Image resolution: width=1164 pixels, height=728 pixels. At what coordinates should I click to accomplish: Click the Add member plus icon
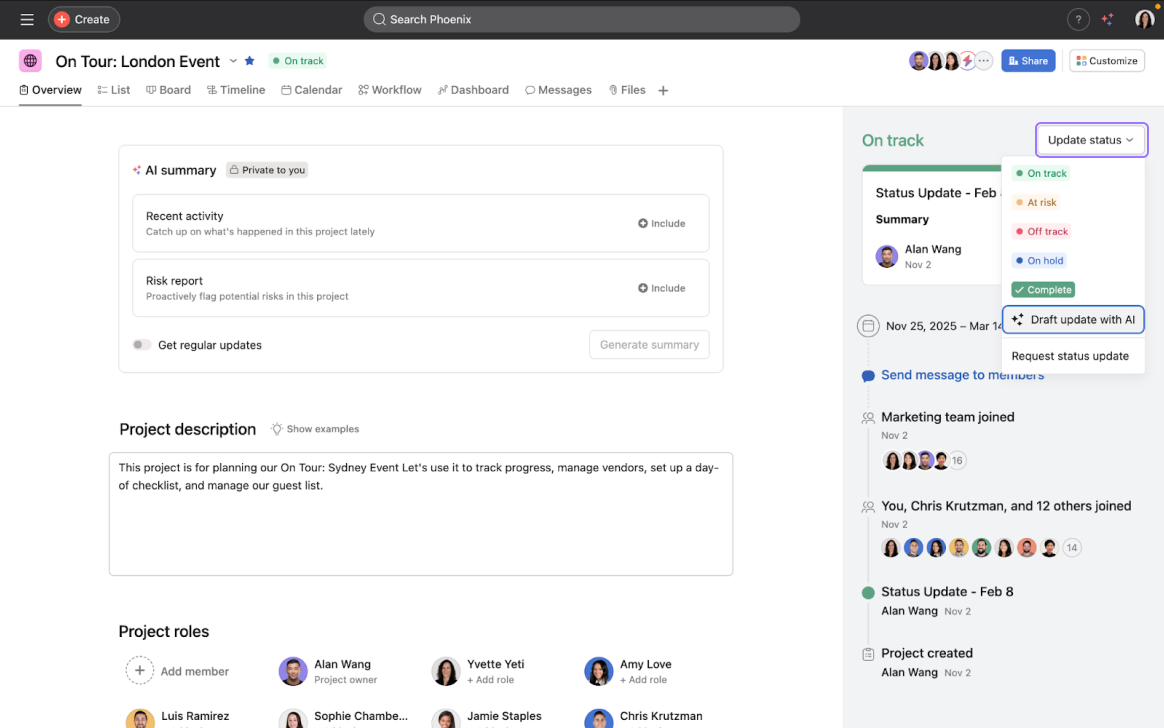[x=140, y=671]
